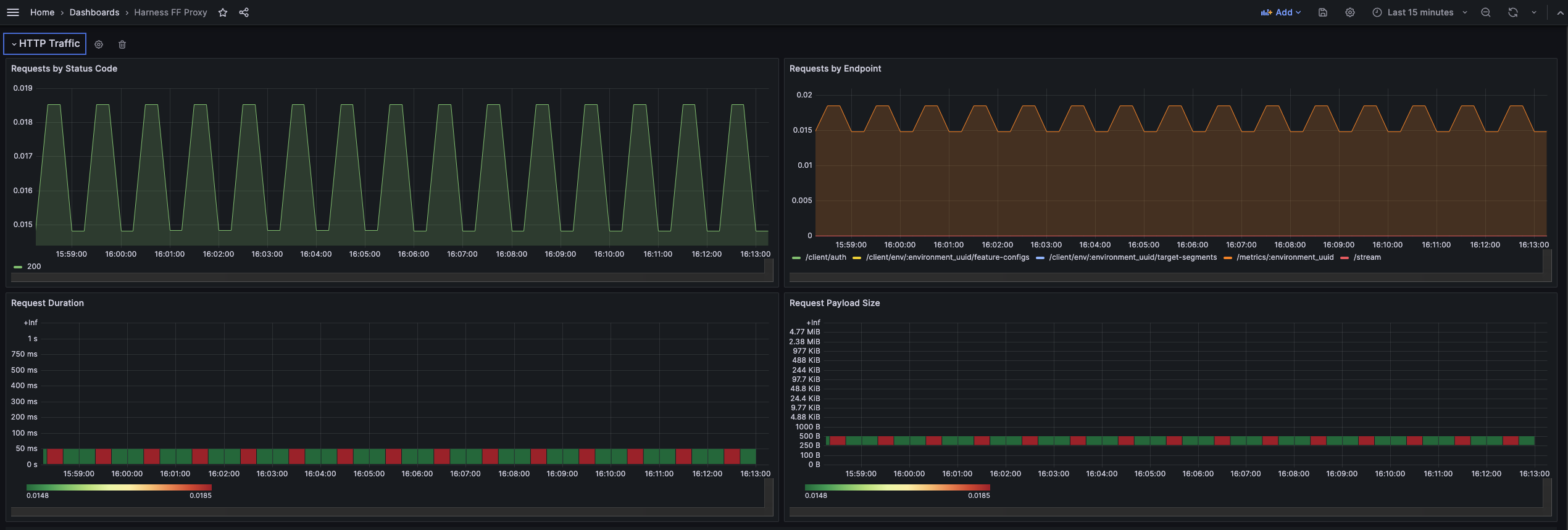Open the Add panel dropdown
Image resolution: width=1568 pixels, height=530 pixels.
1281,12
